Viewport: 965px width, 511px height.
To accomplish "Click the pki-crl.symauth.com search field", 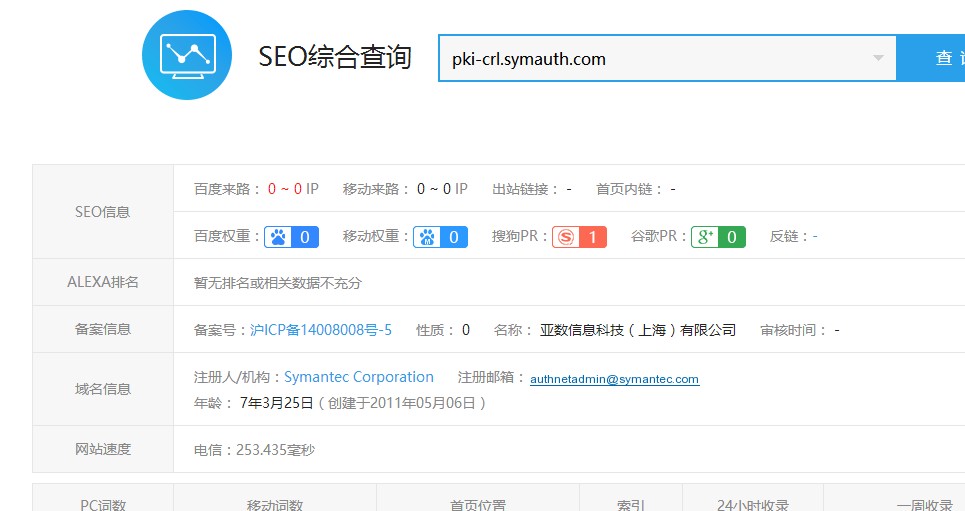I will click(x=667, y=58).
